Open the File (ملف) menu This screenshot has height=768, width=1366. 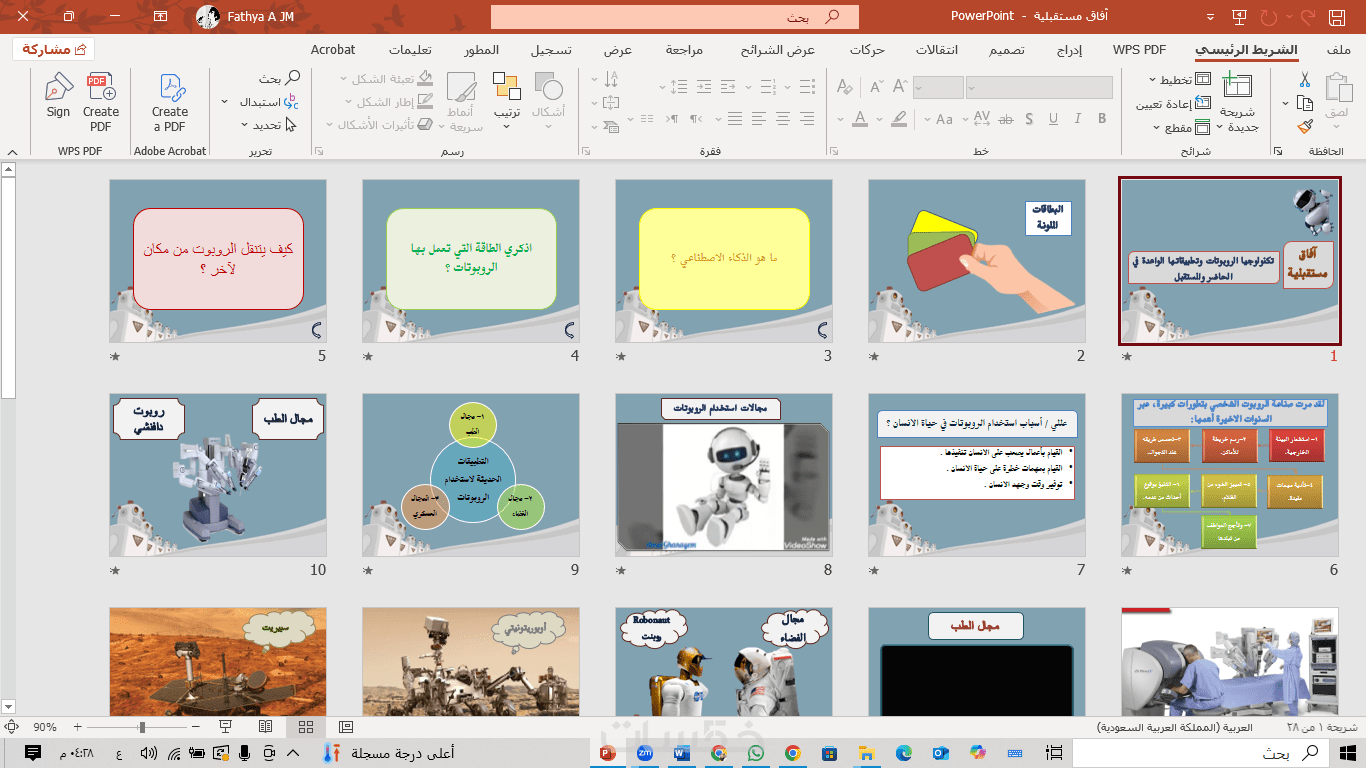click(1337, 50)
